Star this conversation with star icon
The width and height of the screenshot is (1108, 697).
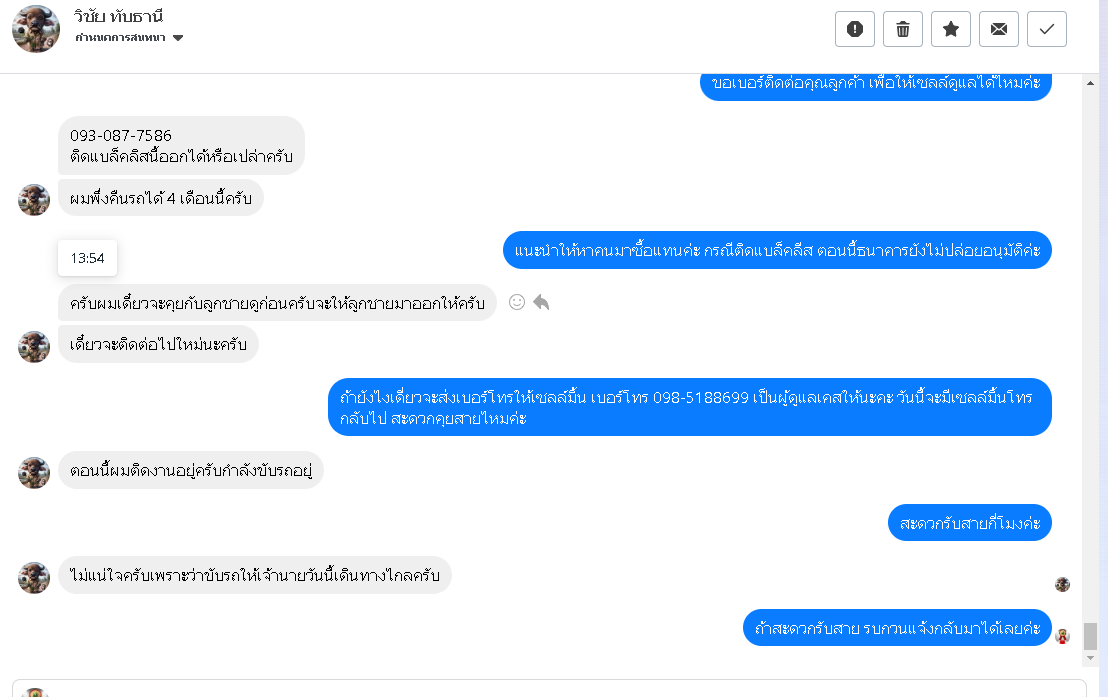coord(950,29)
